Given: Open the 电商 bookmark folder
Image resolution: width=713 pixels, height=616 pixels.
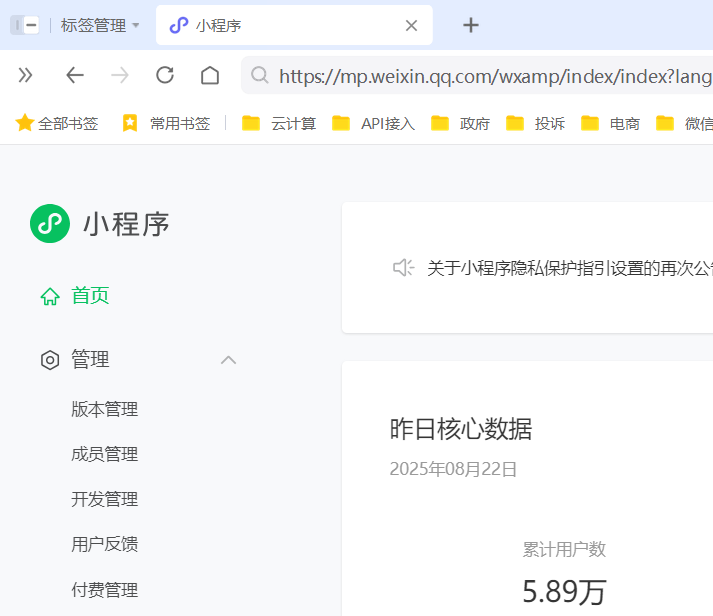Looking at the screenshot, I should coord(610,123).
